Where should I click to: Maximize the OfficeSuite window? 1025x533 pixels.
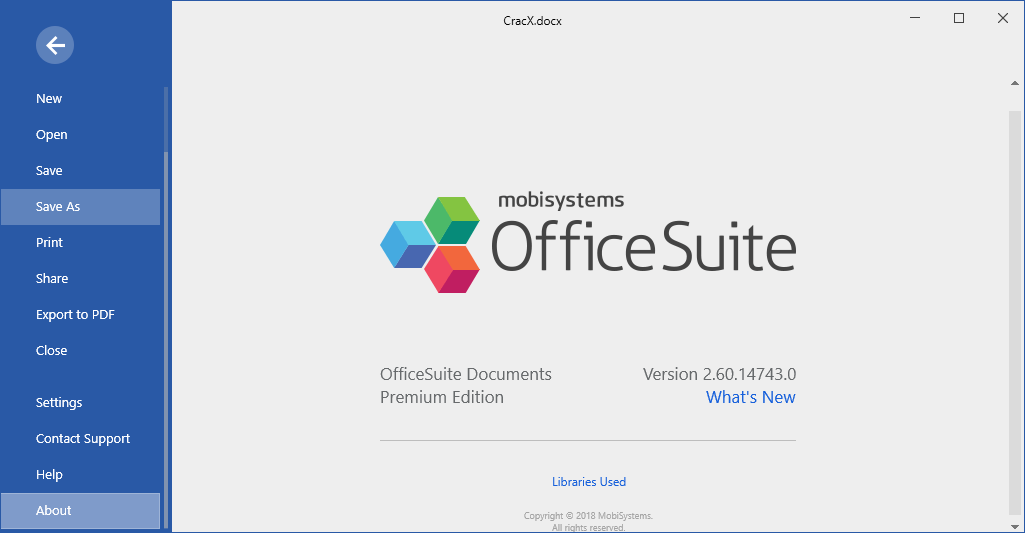(959, 18)
